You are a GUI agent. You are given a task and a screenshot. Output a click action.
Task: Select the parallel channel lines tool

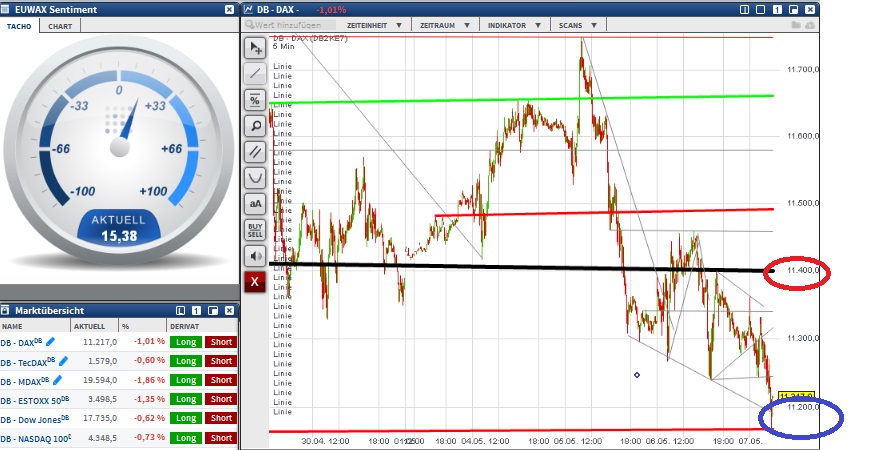coord(255,151)
